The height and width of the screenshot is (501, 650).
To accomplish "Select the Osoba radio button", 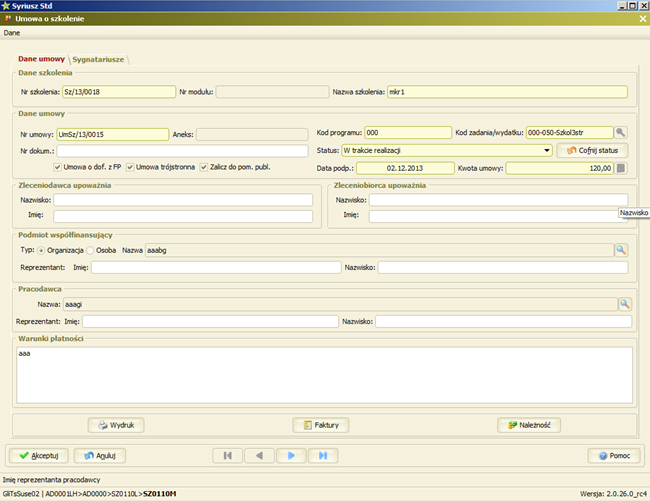I will click(x=90, y=250).
